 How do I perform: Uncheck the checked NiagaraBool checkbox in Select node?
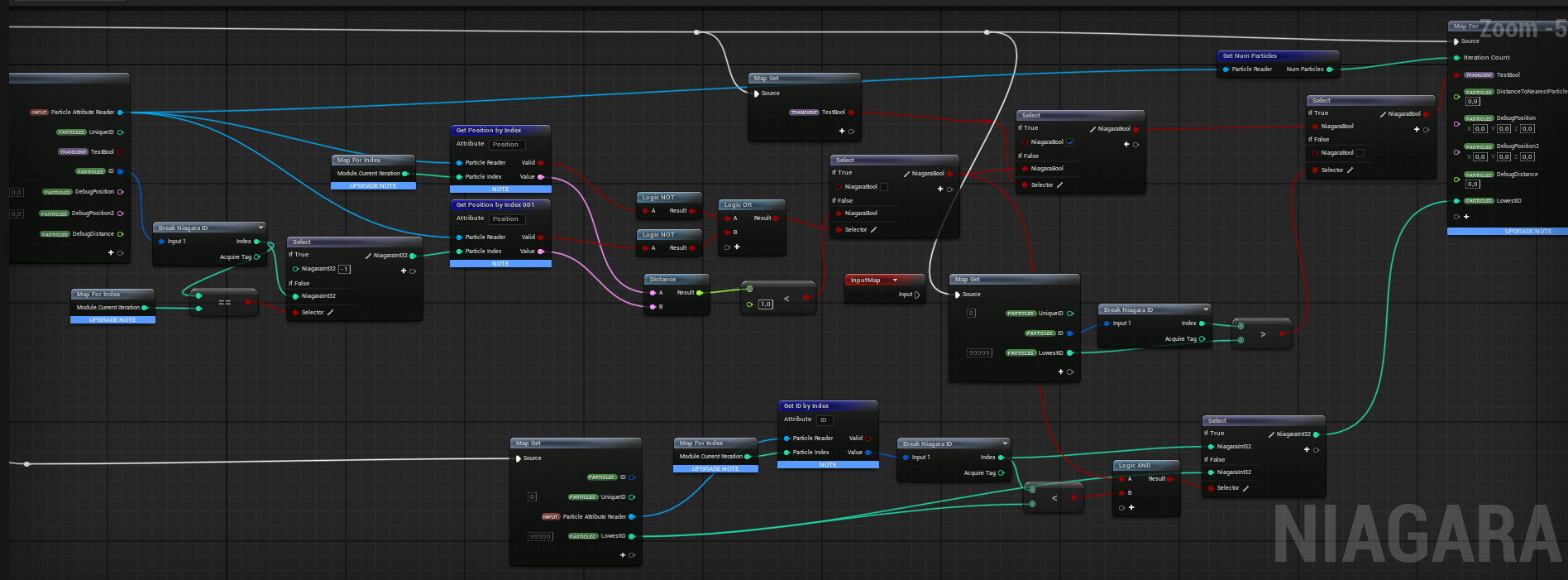point(1070,142)
